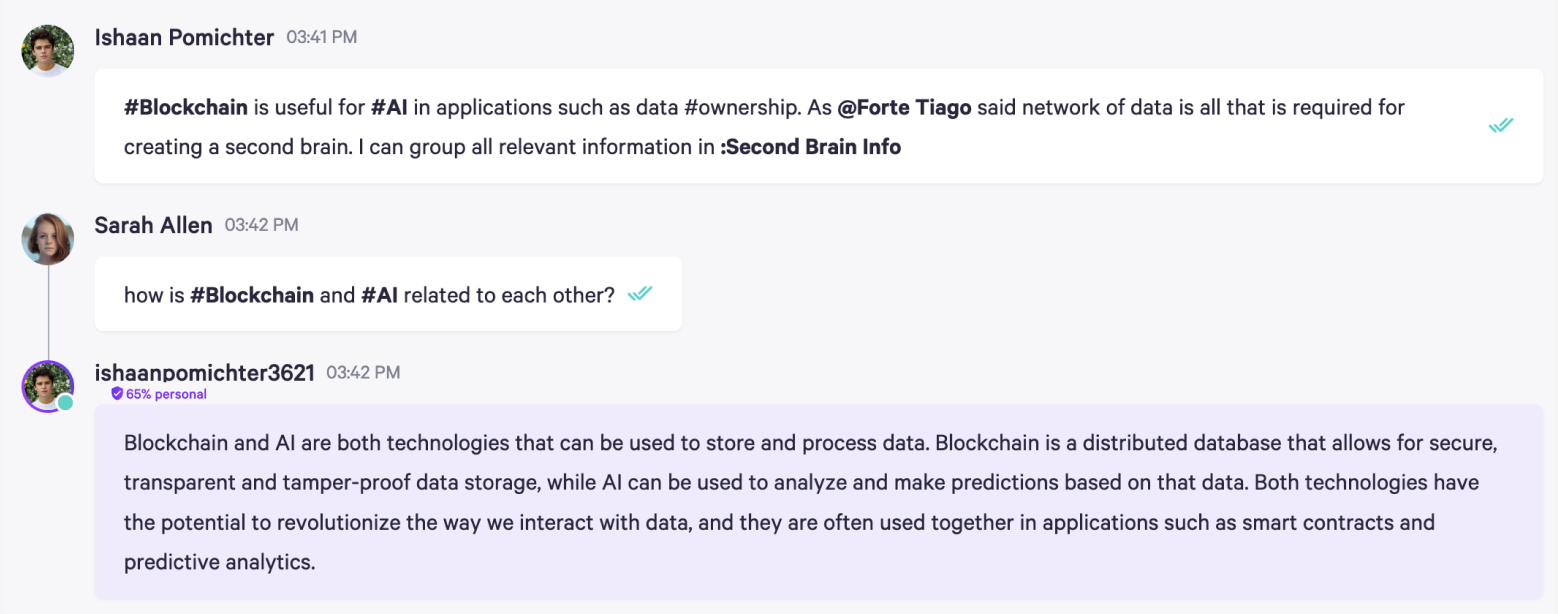
Task: Select the #AI hashtag in Ishaan's message
Action: 389,107
